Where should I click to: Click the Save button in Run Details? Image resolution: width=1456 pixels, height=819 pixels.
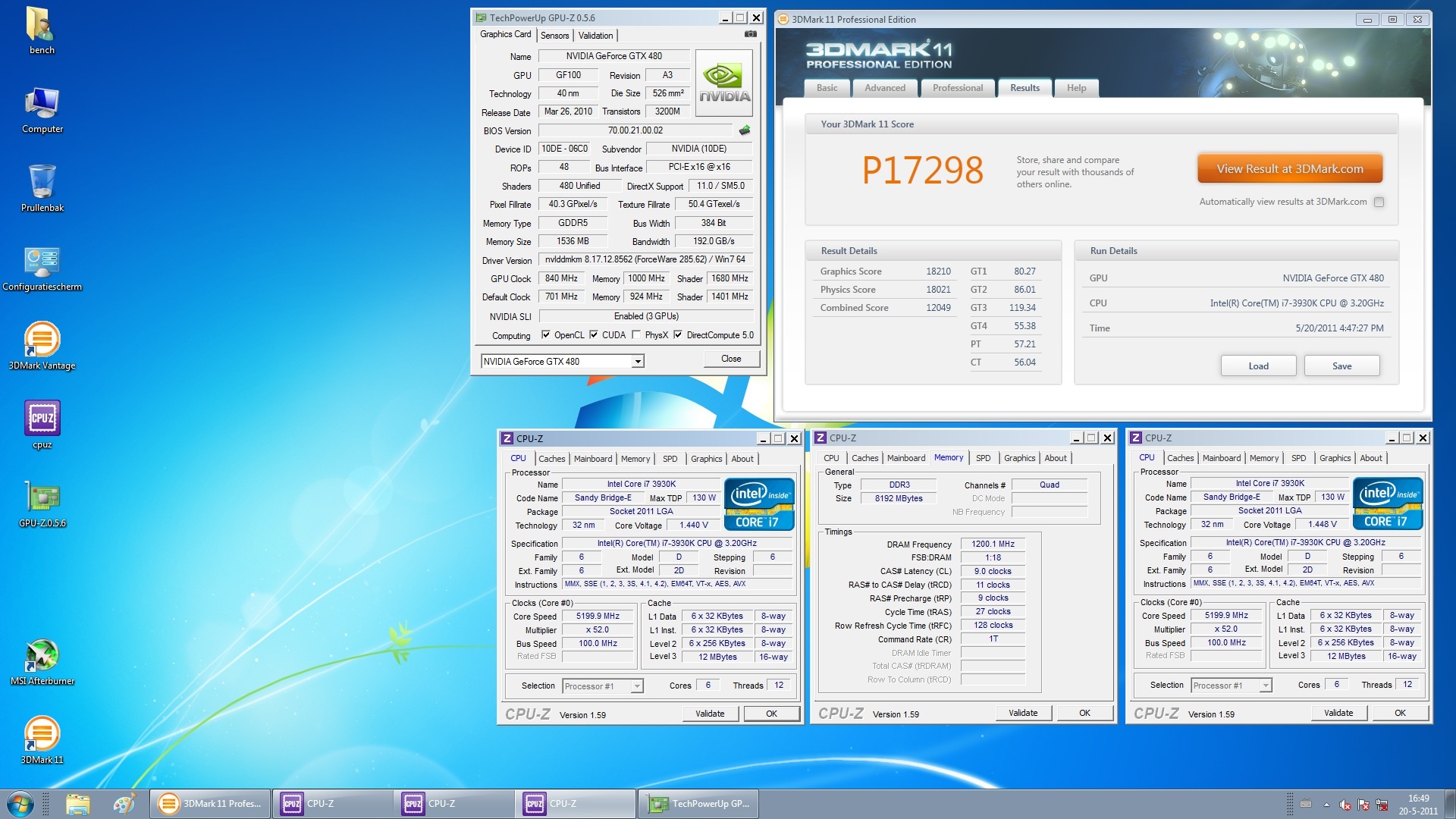[1341, 366]
